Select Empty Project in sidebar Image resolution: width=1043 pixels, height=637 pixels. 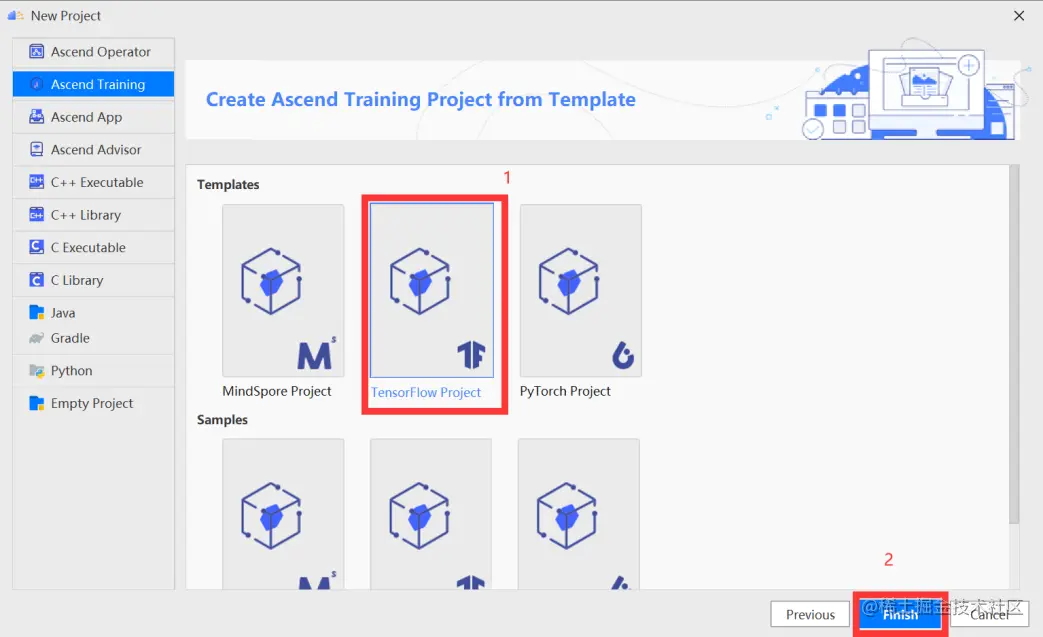(93, 403)
